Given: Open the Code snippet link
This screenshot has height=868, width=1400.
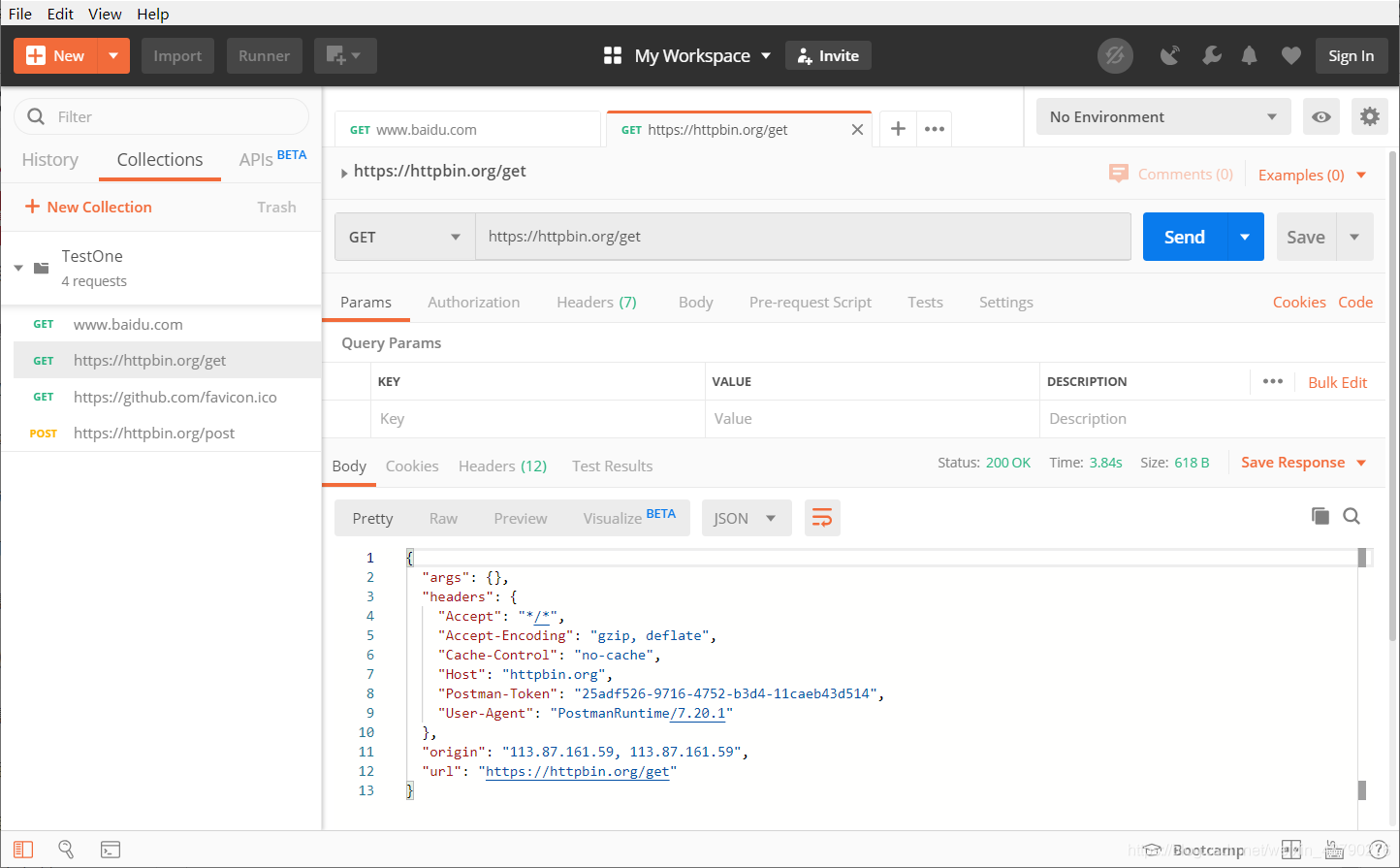Looking at the screenshot, I should click(1355, 303).
